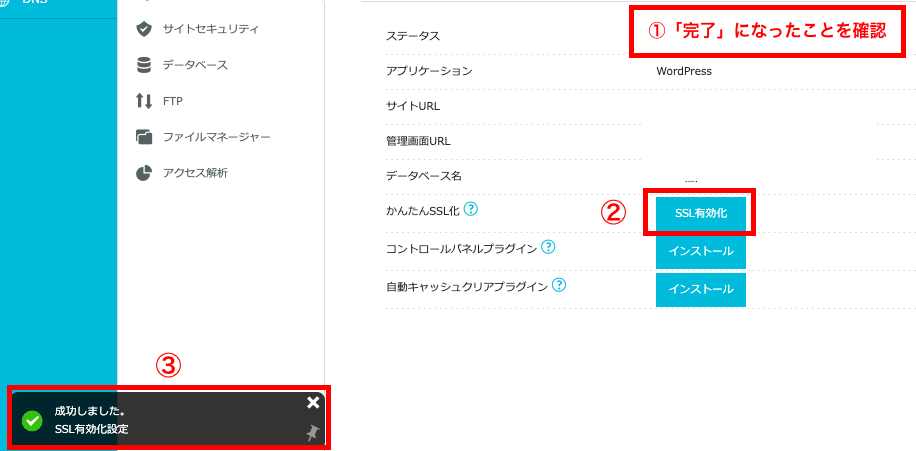Click help icon beside コントロールパネルプラグイン
Image resolution: width=916 pixels, height=451 pixels.
548,247
